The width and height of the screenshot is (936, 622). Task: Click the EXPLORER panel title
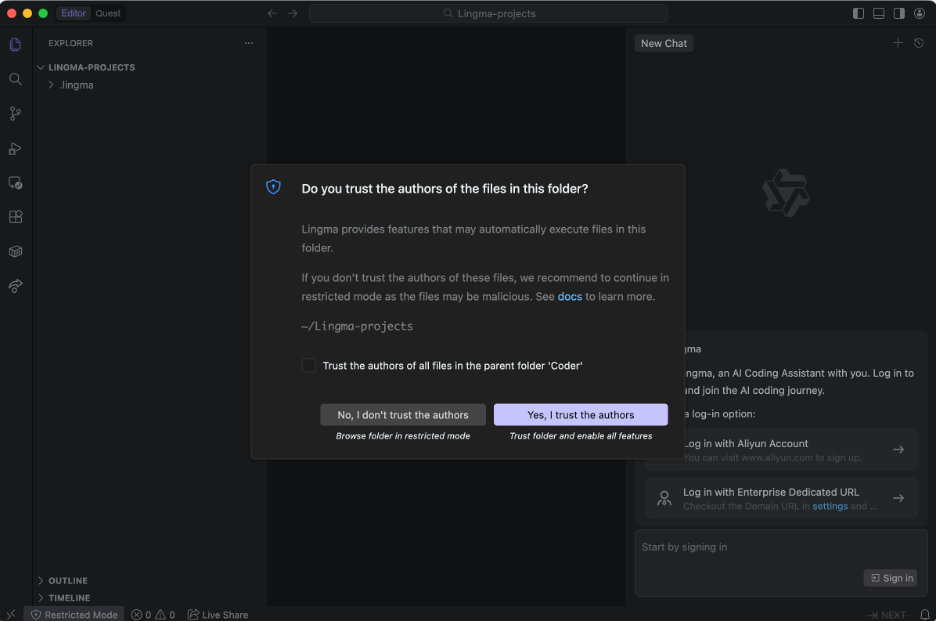pyautogui.click(x=70, y=43)
